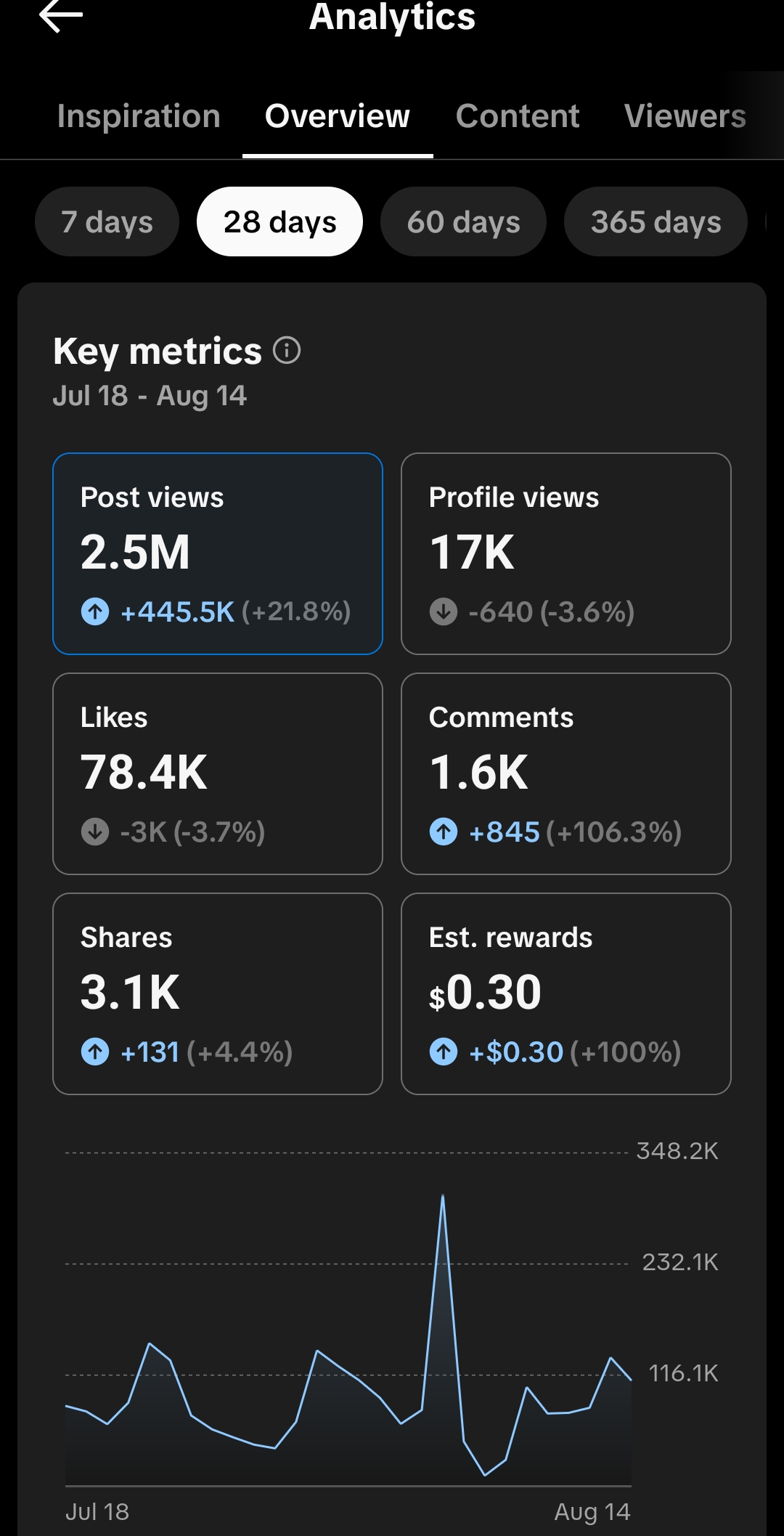Select the Profile views metric card
The height and width of the screenshot is (1536, 784).
pyautogui.click(x=566, y=553)
